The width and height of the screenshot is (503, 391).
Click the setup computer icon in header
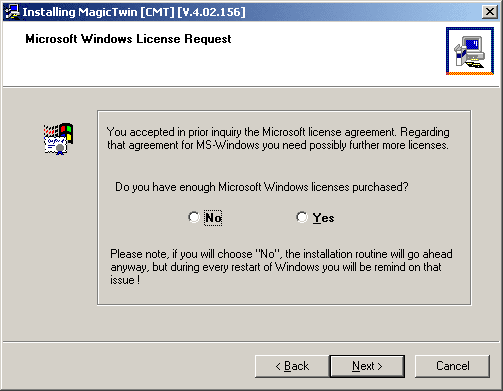point(470,51)
